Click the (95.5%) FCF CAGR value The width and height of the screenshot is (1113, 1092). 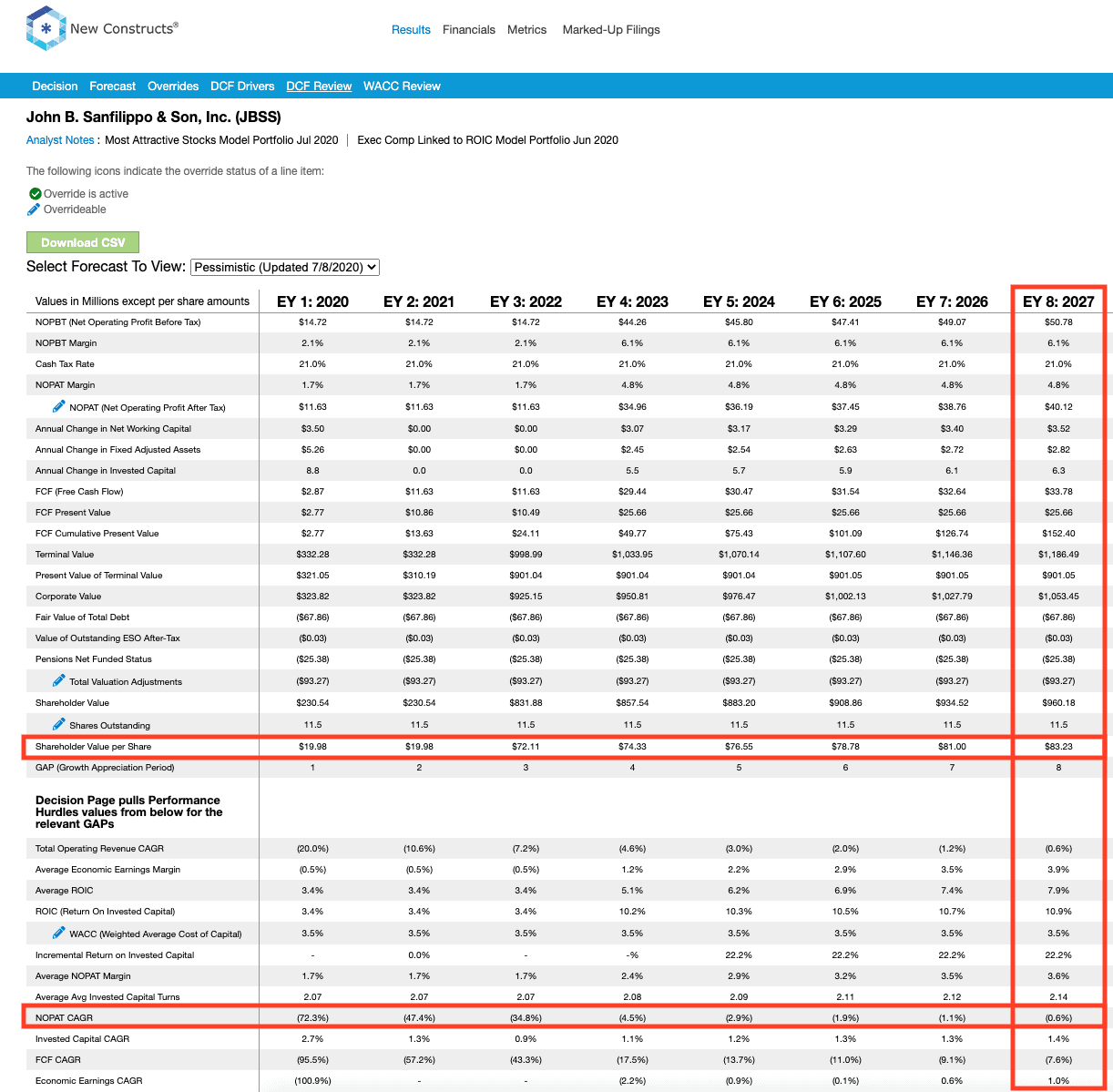(x=312, y=1060)
